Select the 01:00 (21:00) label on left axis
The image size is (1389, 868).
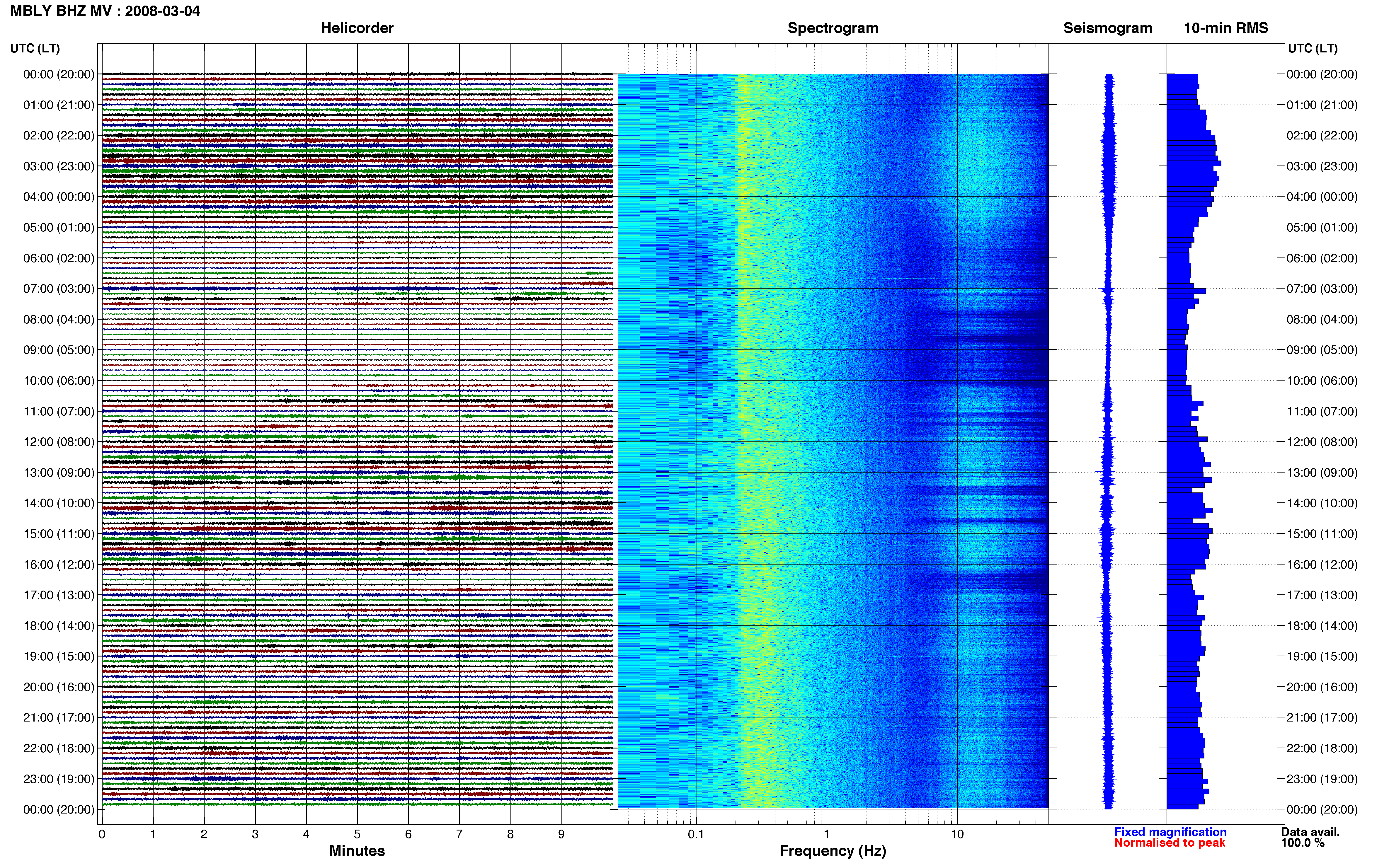point(59,105)
